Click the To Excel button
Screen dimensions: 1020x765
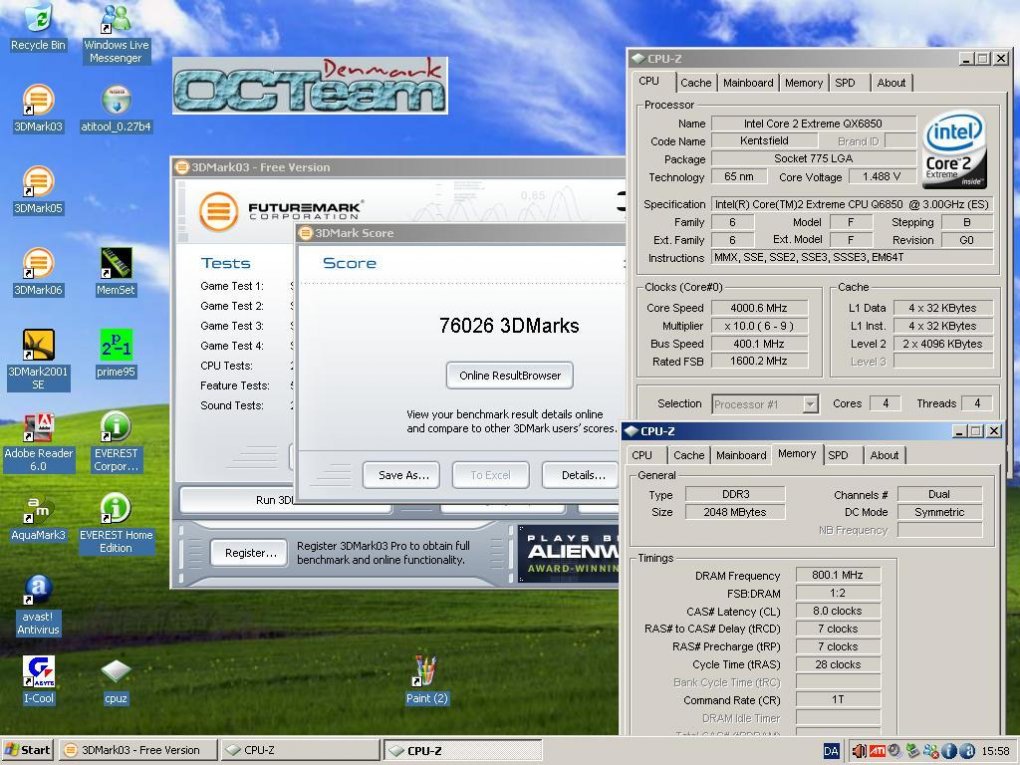490,475
